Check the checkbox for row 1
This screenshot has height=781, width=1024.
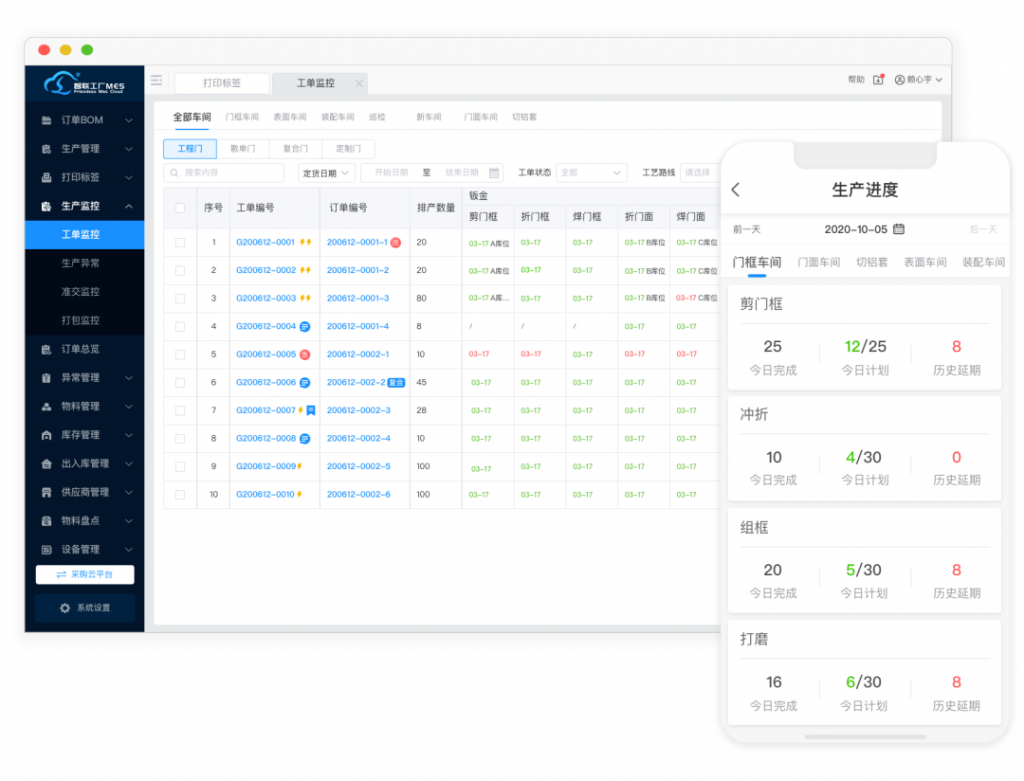click(x=180, y=242)
